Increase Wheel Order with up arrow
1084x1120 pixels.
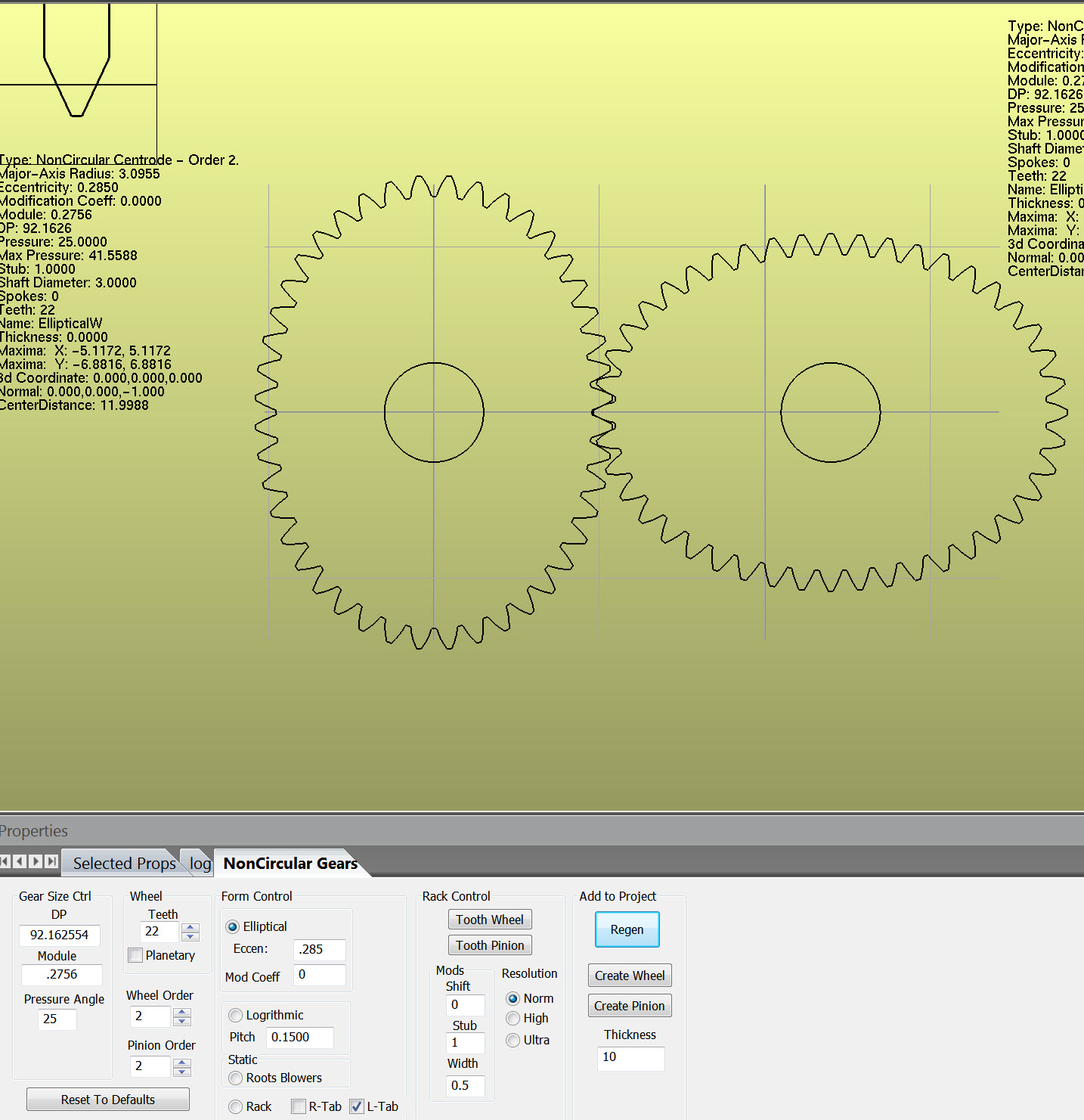click(x=182, y=1012)
